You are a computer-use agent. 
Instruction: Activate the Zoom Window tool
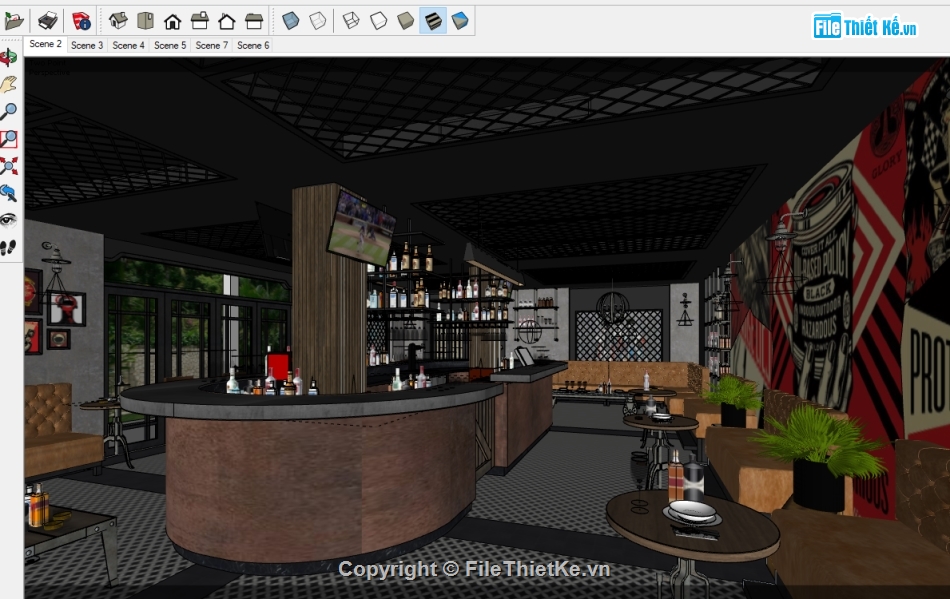(9, 139)
